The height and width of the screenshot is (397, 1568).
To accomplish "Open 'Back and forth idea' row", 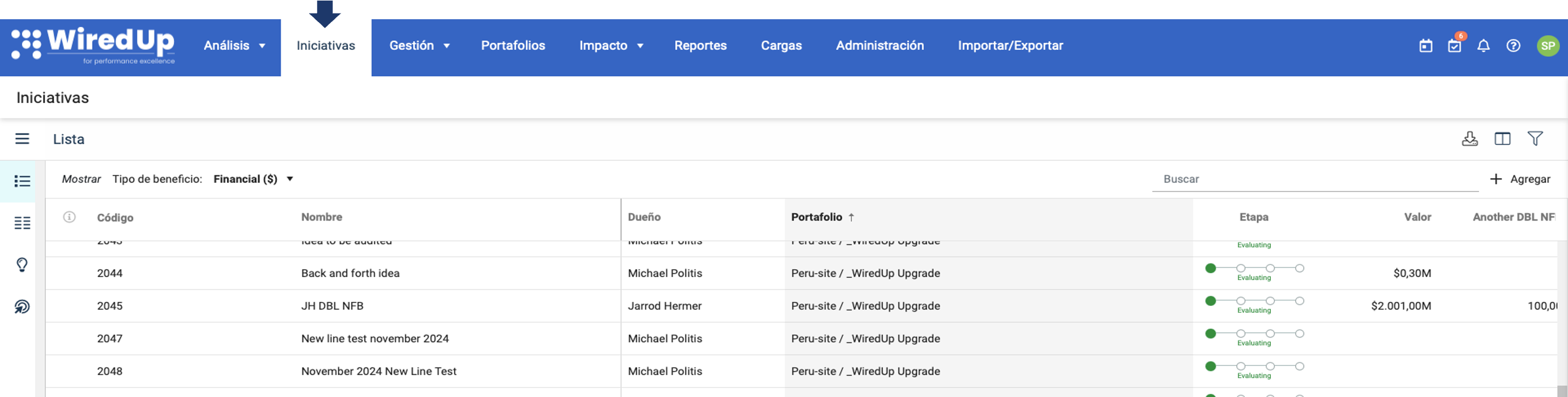I will click(x=350, y=274).
